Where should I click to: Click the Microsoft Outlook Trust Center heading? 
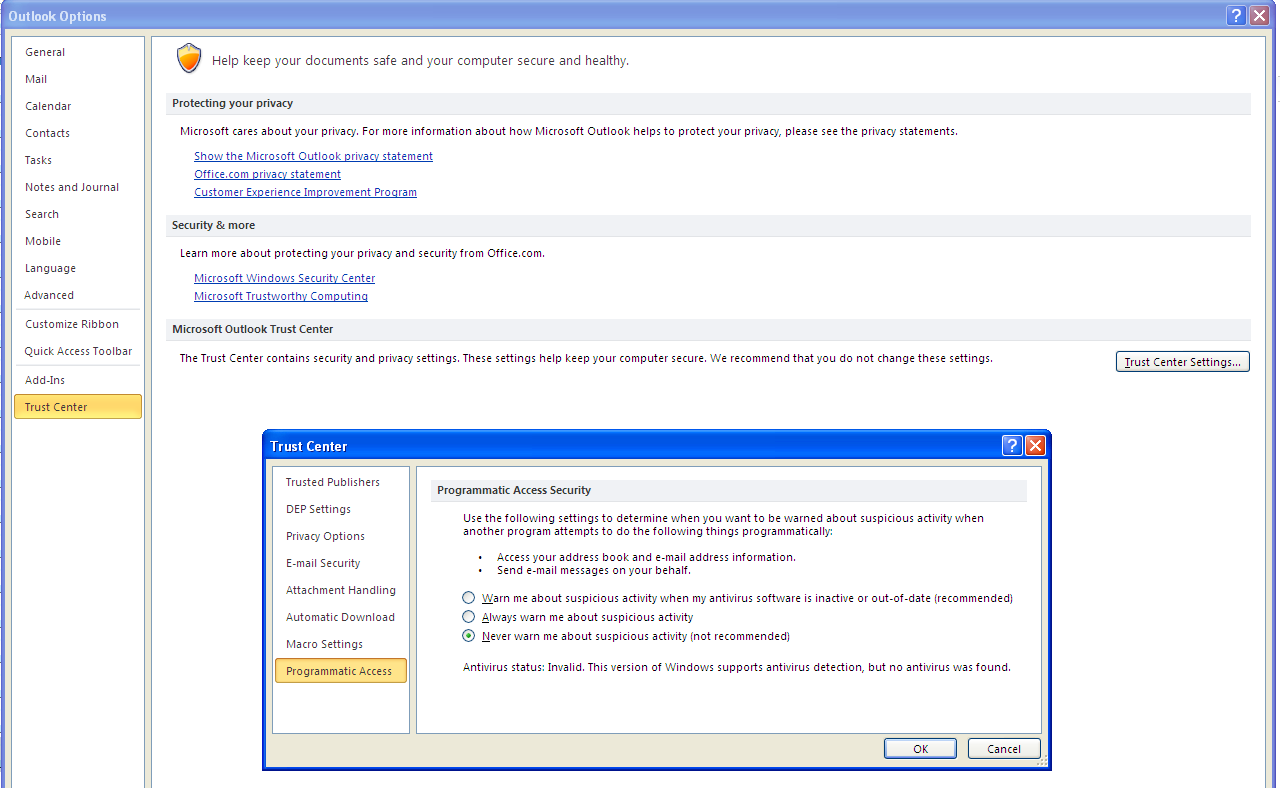pos(252,329)
